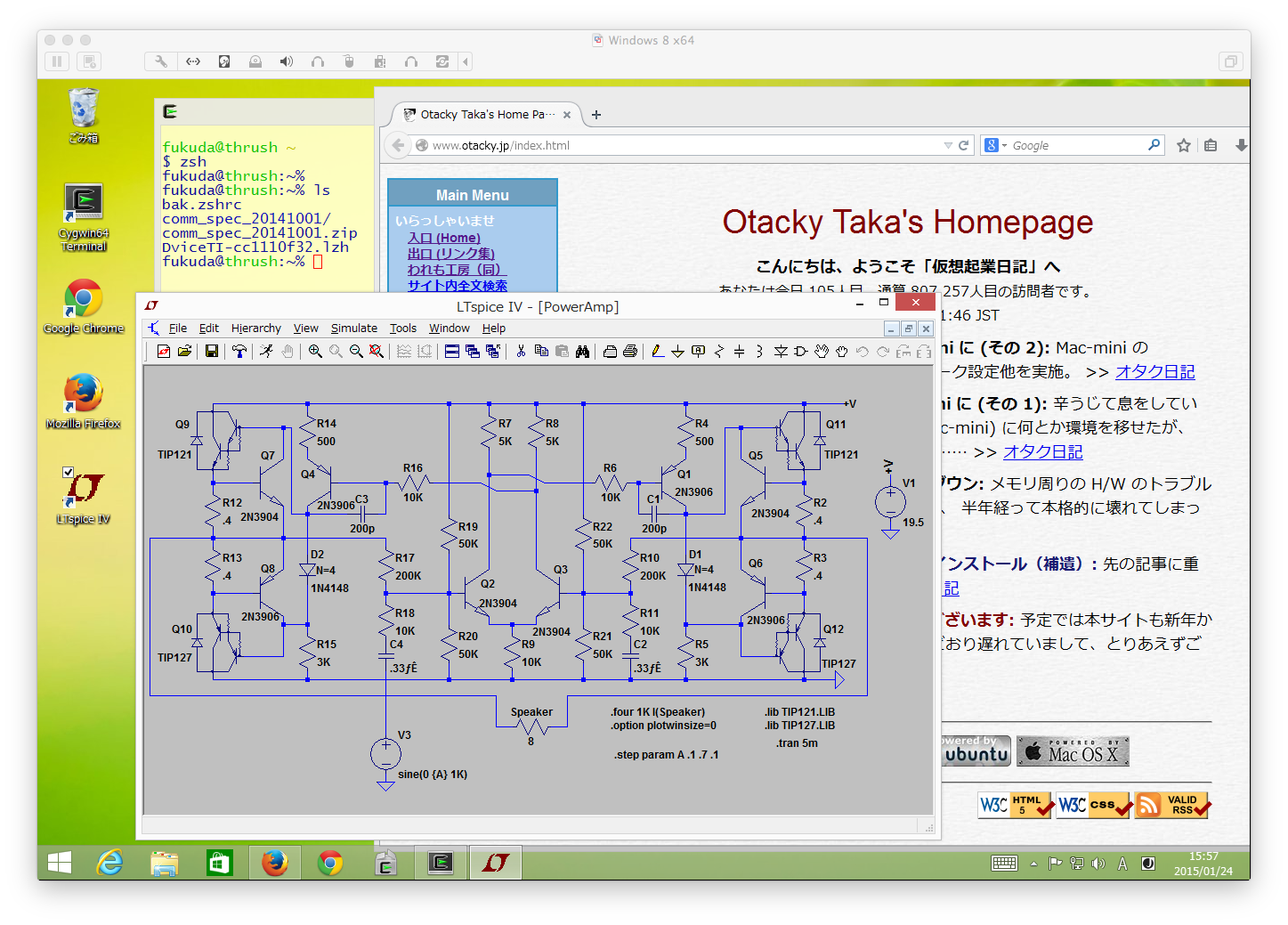
Task: Open the Control Panel hammer icon
Action: tap(239, 352)
